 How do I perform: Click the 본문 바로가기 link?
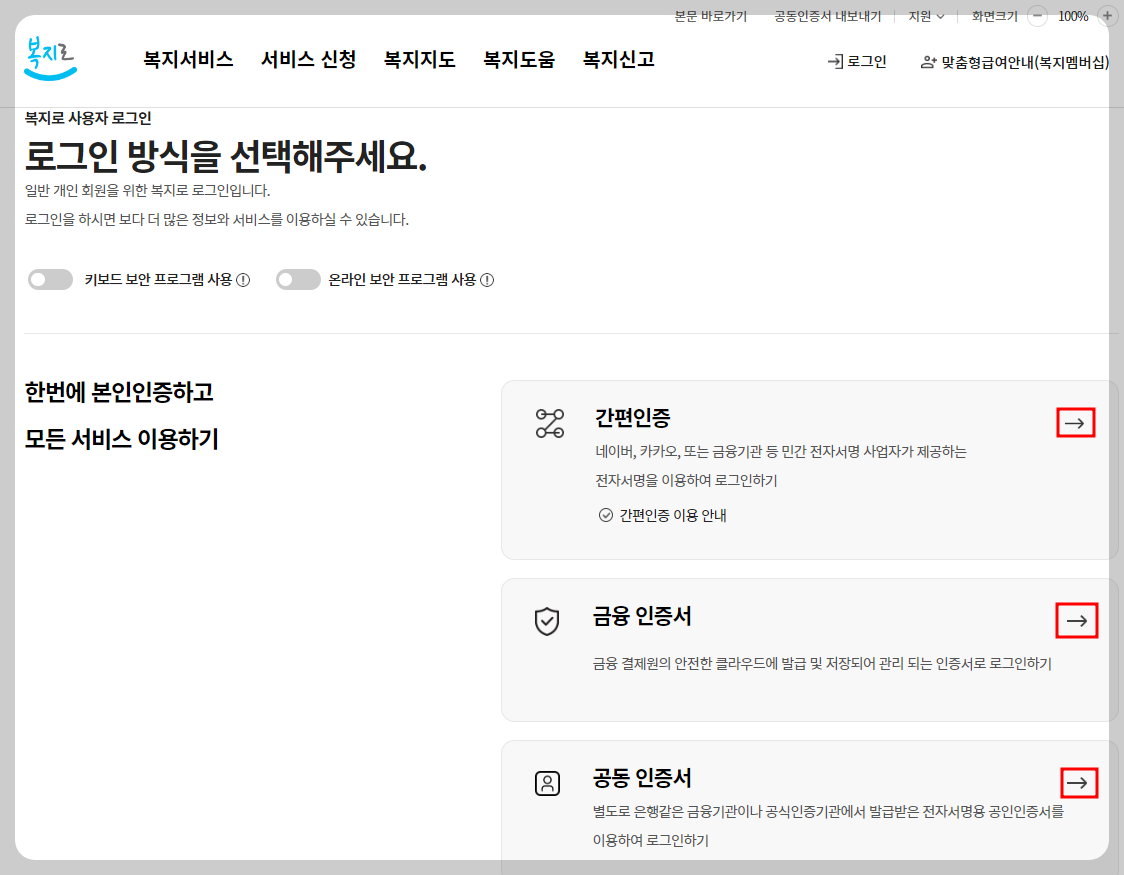(x=709, y=16)
